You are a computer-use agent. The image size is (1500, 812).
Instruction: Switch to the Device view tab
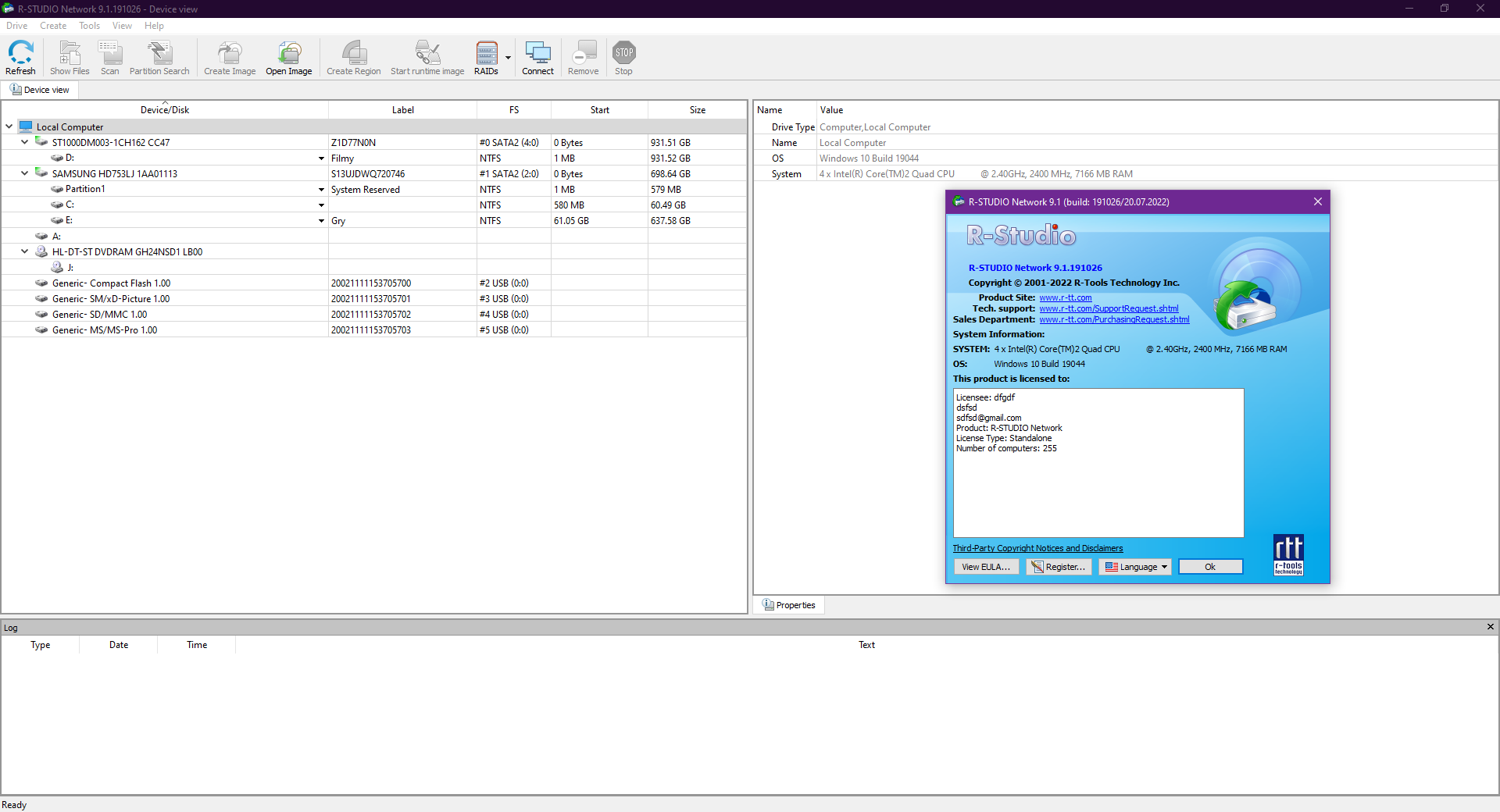pyautogui.click(x=40, y=90)
